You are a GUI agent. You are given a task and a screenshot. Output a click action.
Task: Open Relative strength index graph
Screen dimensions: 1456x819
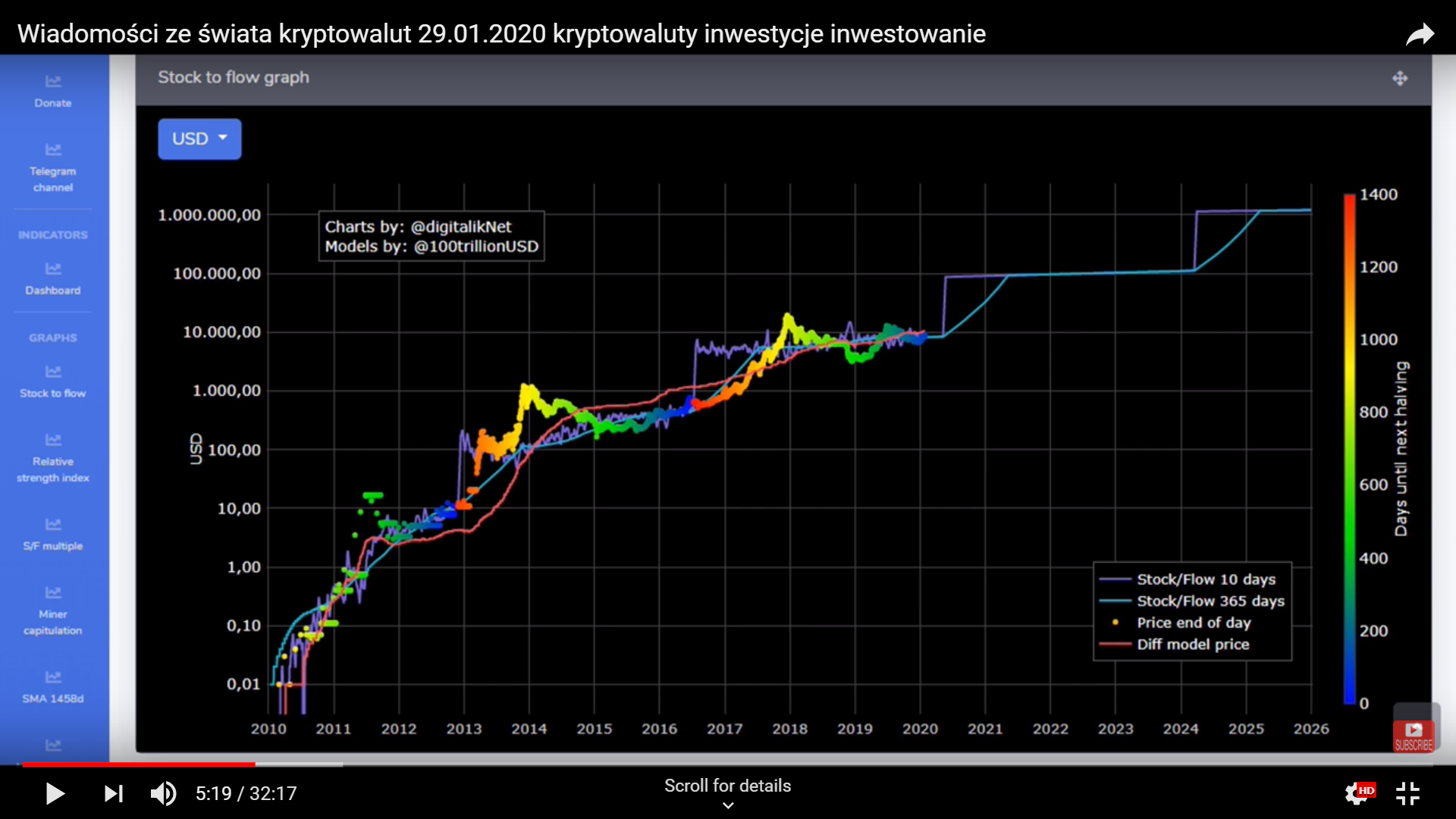point(53,469)
